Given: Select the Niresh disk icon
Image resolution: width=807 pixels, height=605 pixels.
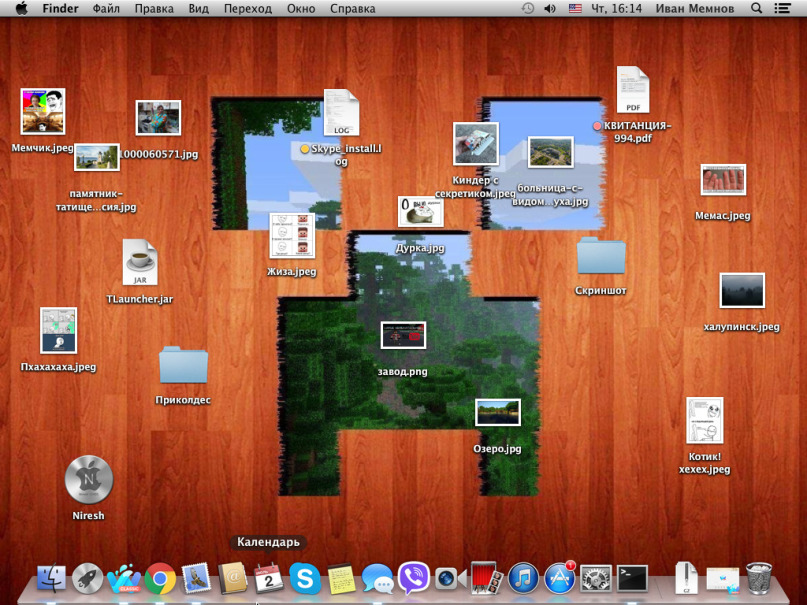Looking at the screenshot, I should [x=89, y=479].
